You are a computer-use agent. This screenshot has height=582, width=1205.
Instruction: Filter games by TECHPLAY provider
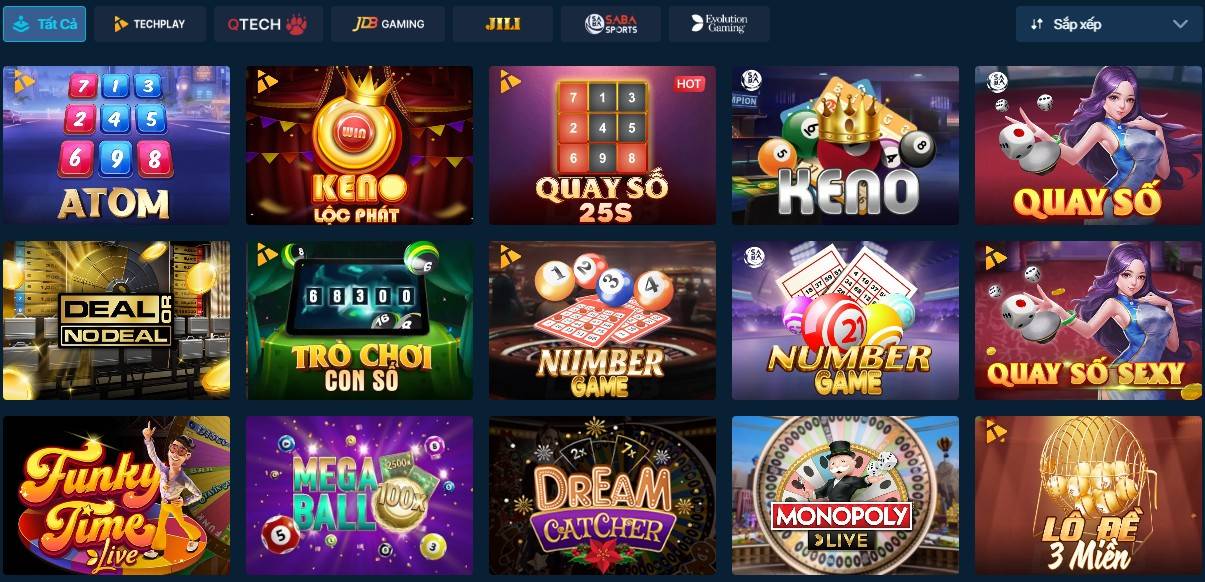[150, 24]
